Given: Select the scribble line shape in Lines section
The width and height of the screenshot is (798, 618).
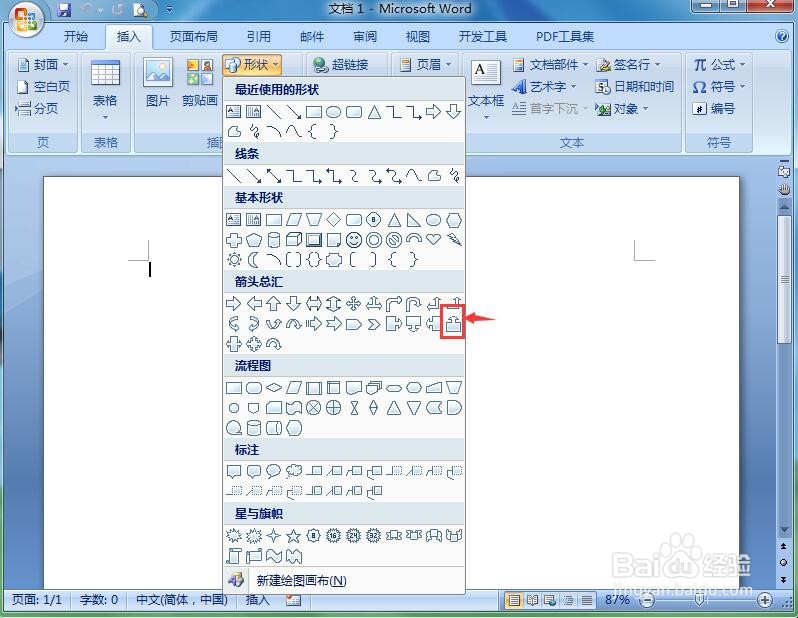Looking at the screenshot, I should tap(454, 176).
